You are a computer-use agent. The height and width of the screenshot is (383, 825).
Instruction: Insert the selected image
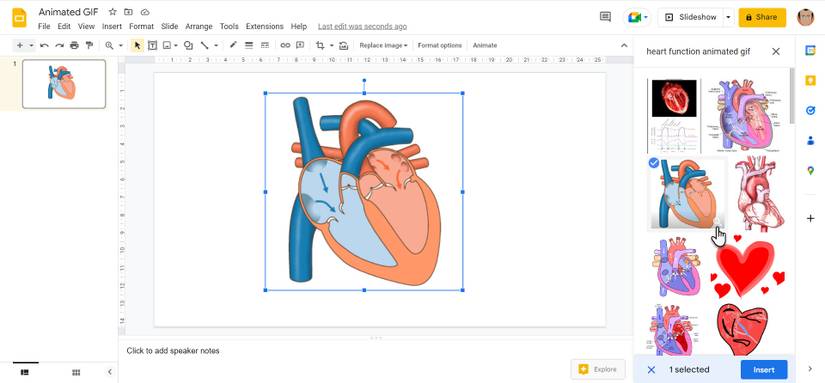click(x=763, y=370)
